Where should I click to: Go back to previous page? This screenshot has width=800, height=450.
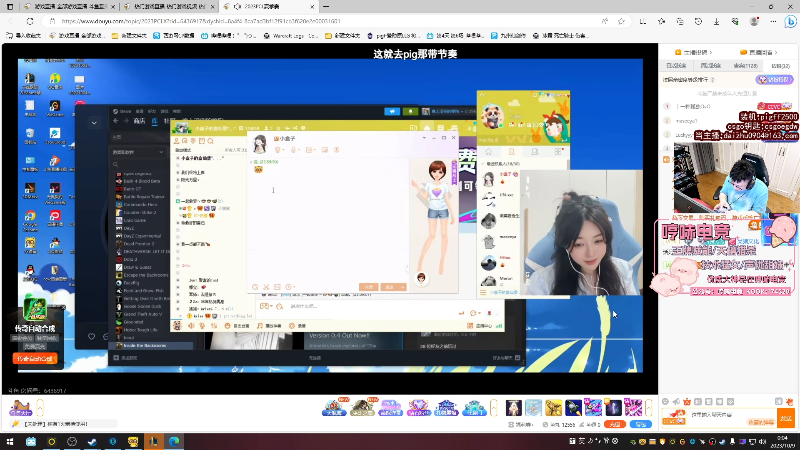pos(11,21)
